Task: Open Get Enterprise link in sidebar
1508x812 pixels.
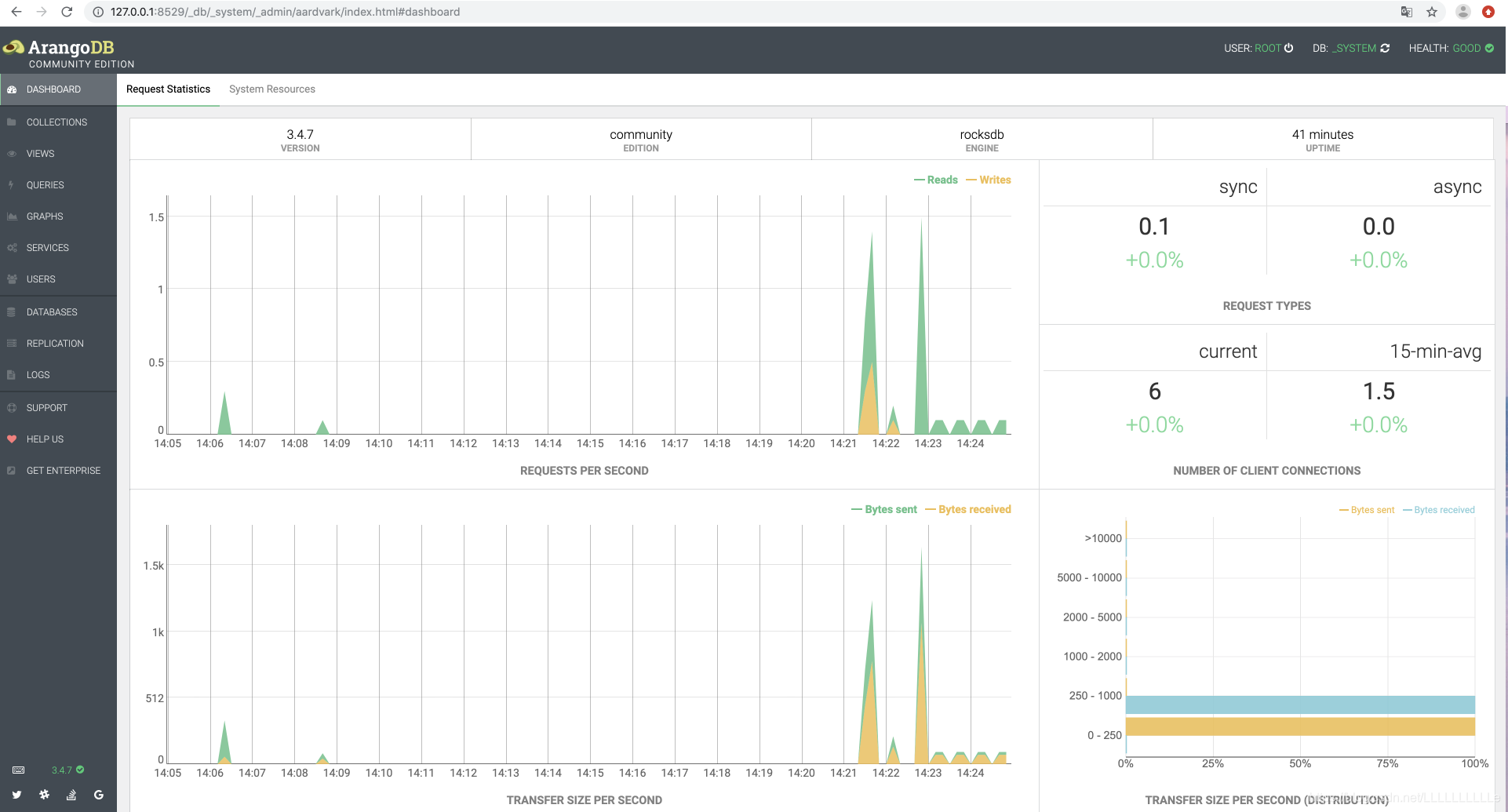Action: pos(58,471)
